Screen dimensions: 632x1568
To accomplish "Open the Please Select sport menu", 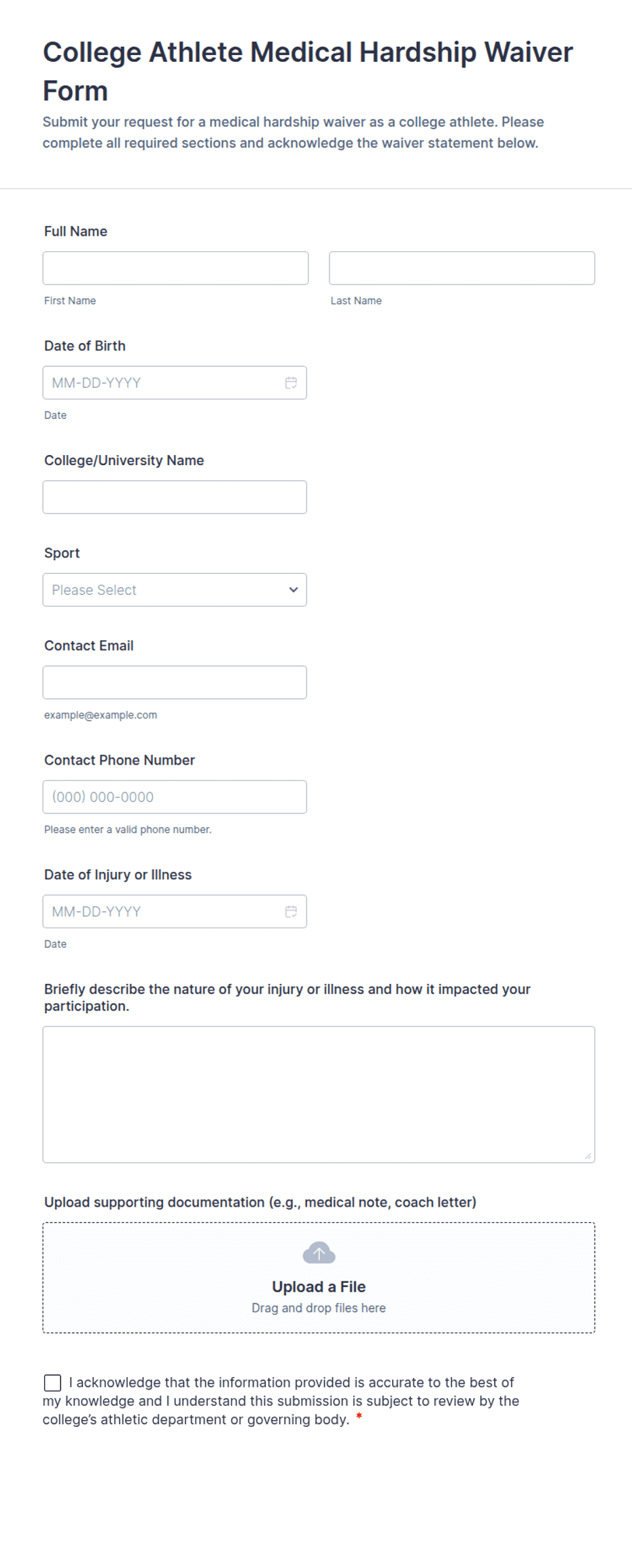I will coord(175,590).
